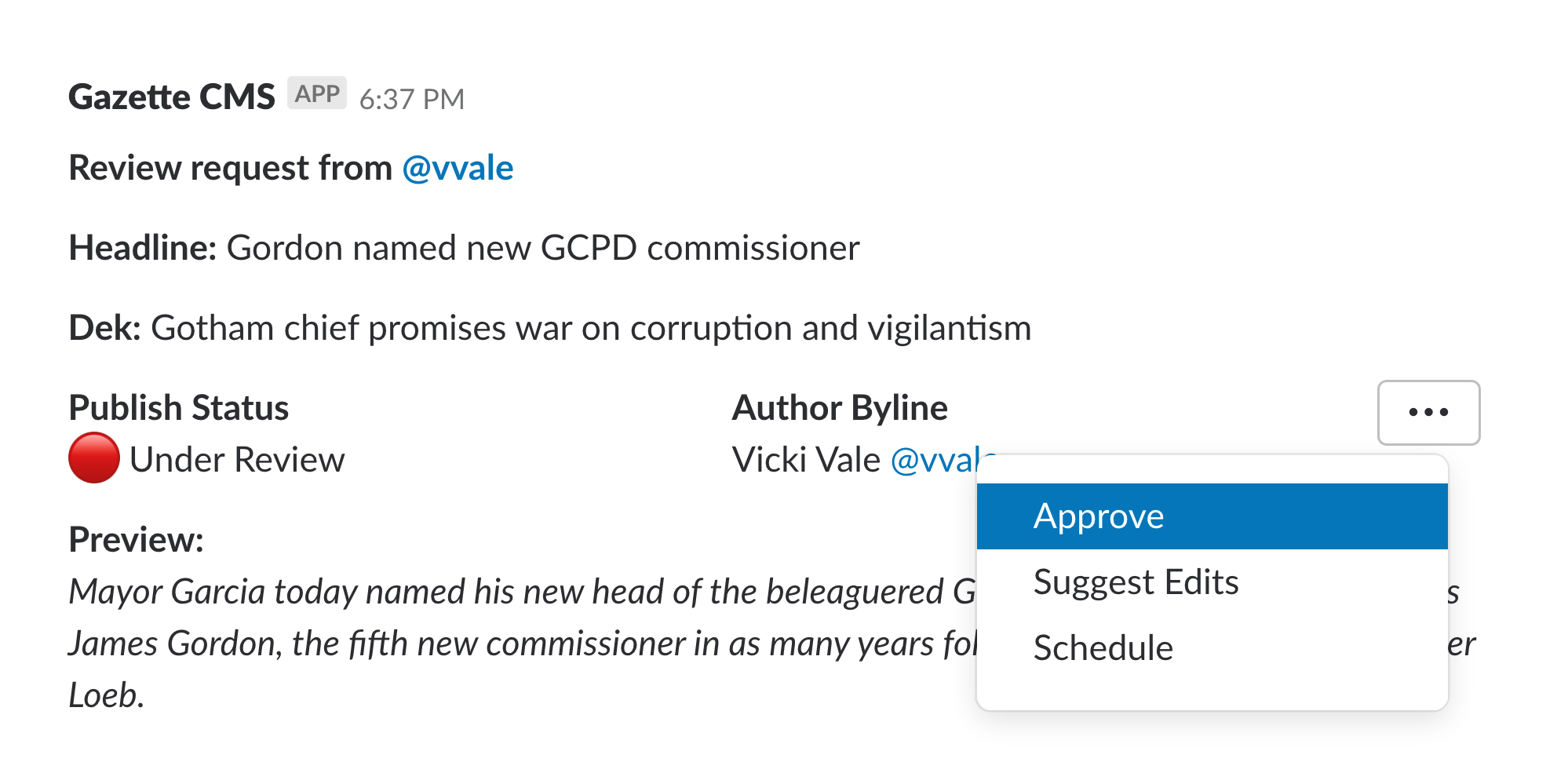Open the Gazette CMS sender name
Viewport: 1568px width, 773px height.
click(172, 97)
